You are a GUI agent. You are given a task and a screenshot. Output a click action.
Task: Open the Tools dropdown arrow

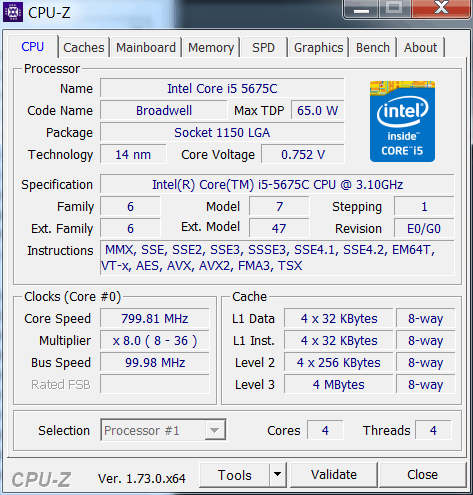coord(277,474)
